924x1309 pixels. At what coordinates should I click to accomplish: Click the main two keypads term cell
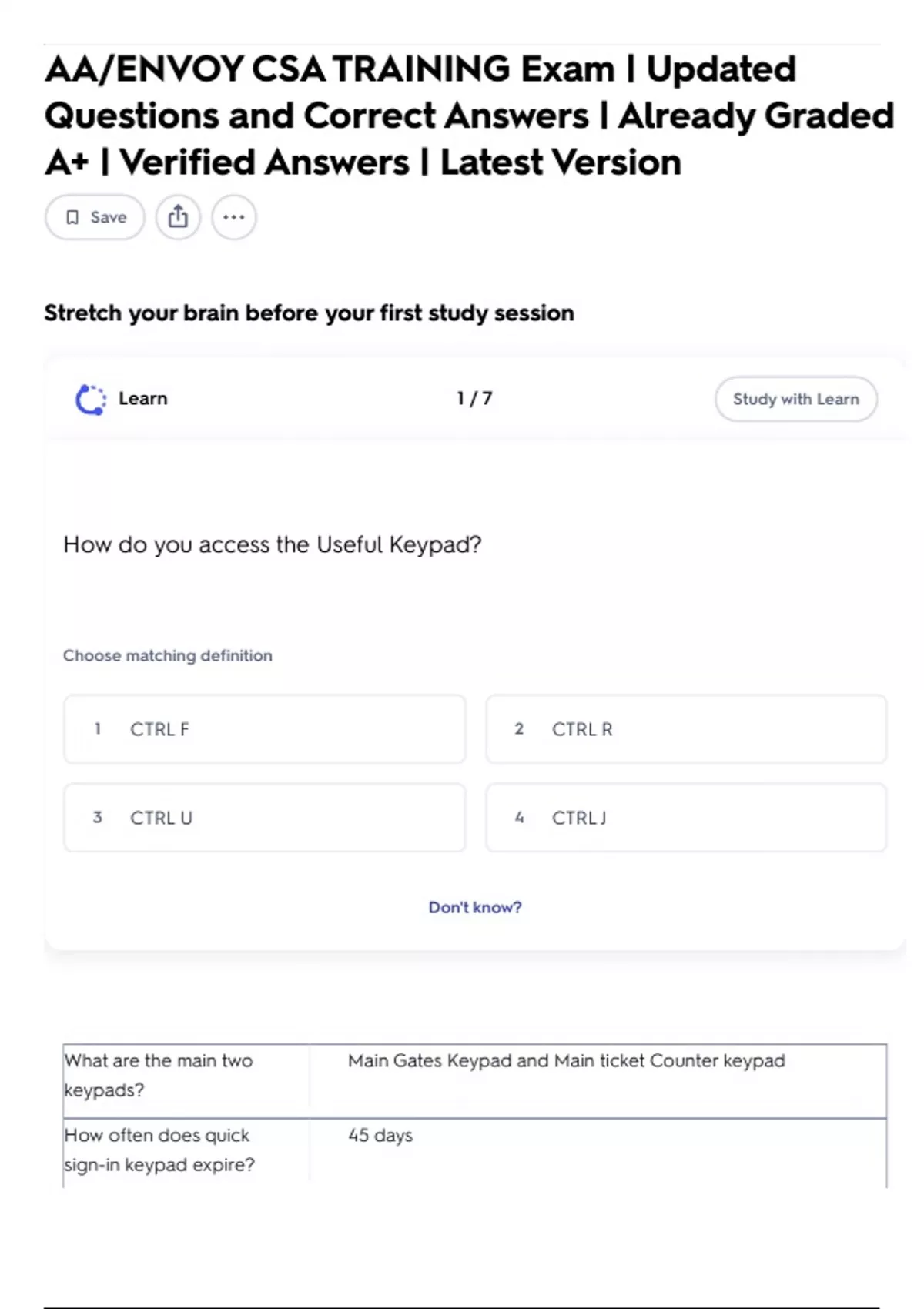(x=159, y=1075)
